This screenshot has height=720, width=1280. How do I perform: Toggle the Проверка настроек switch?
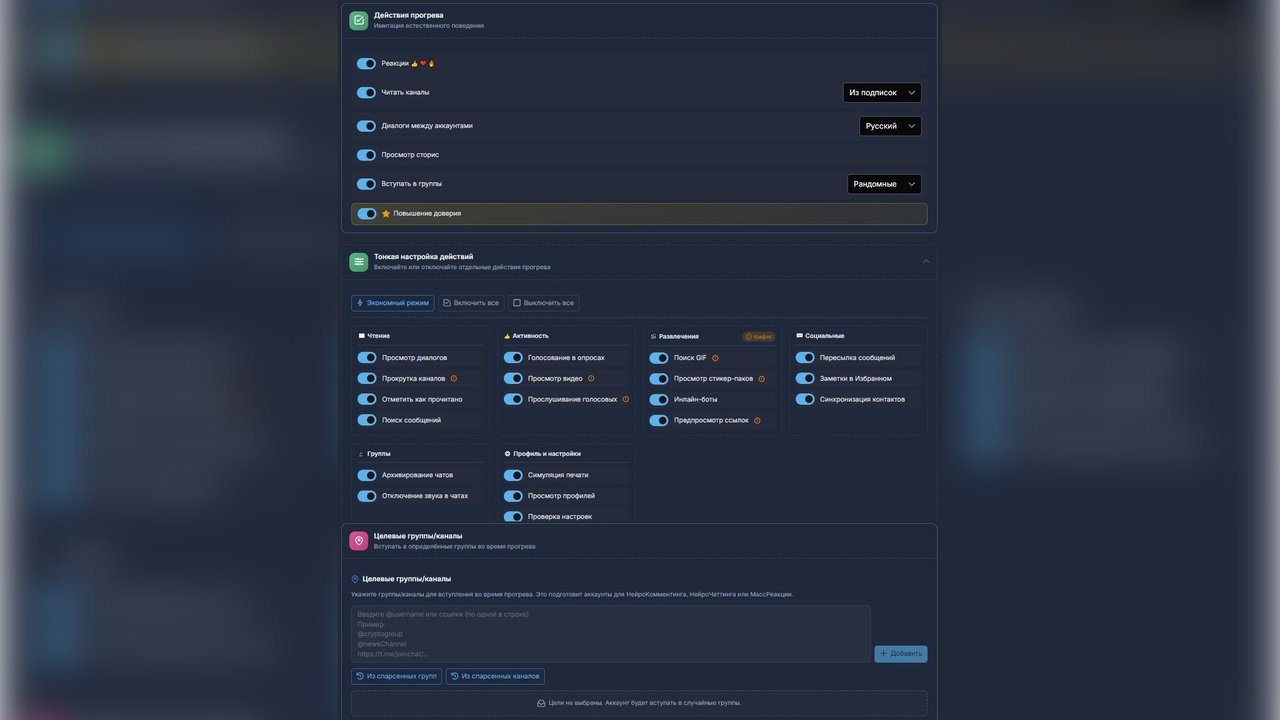click(x=513, y=517)
